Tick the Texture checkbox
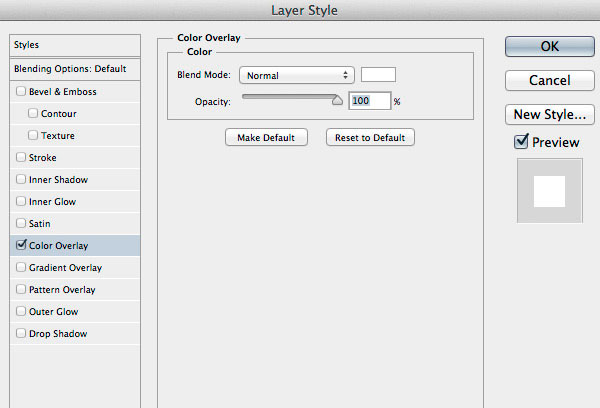This screenshot has width=600, height=408. tap(33, 135)
